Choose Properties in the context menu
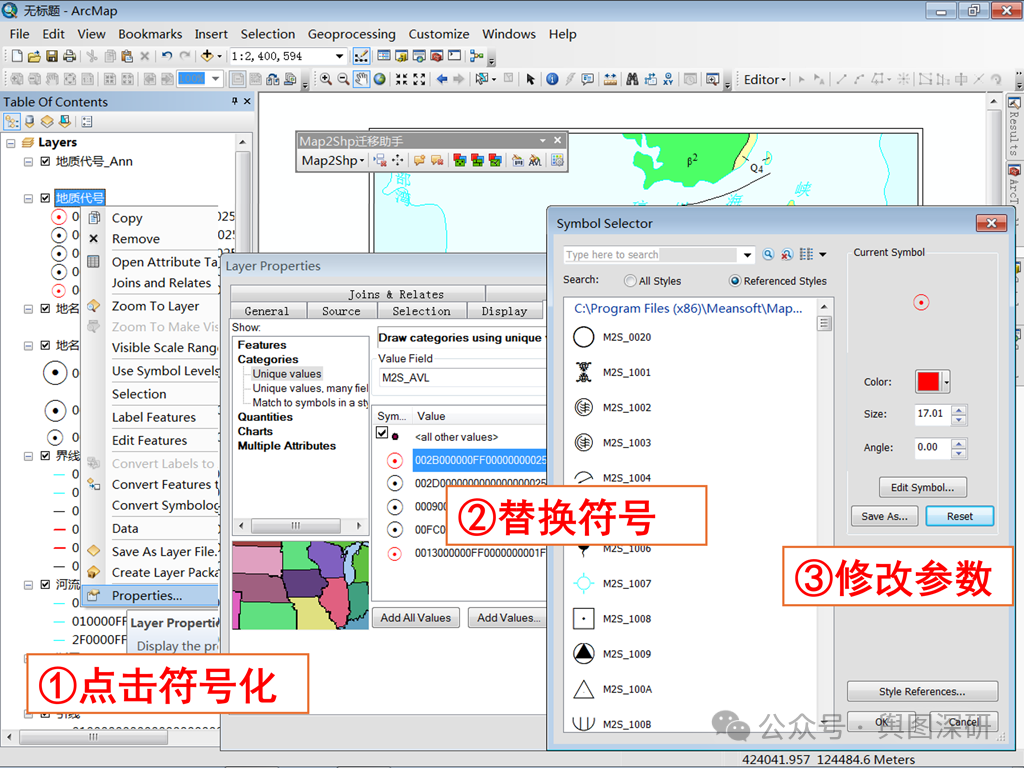This screenshot has width=1024, height=768. 147,596
